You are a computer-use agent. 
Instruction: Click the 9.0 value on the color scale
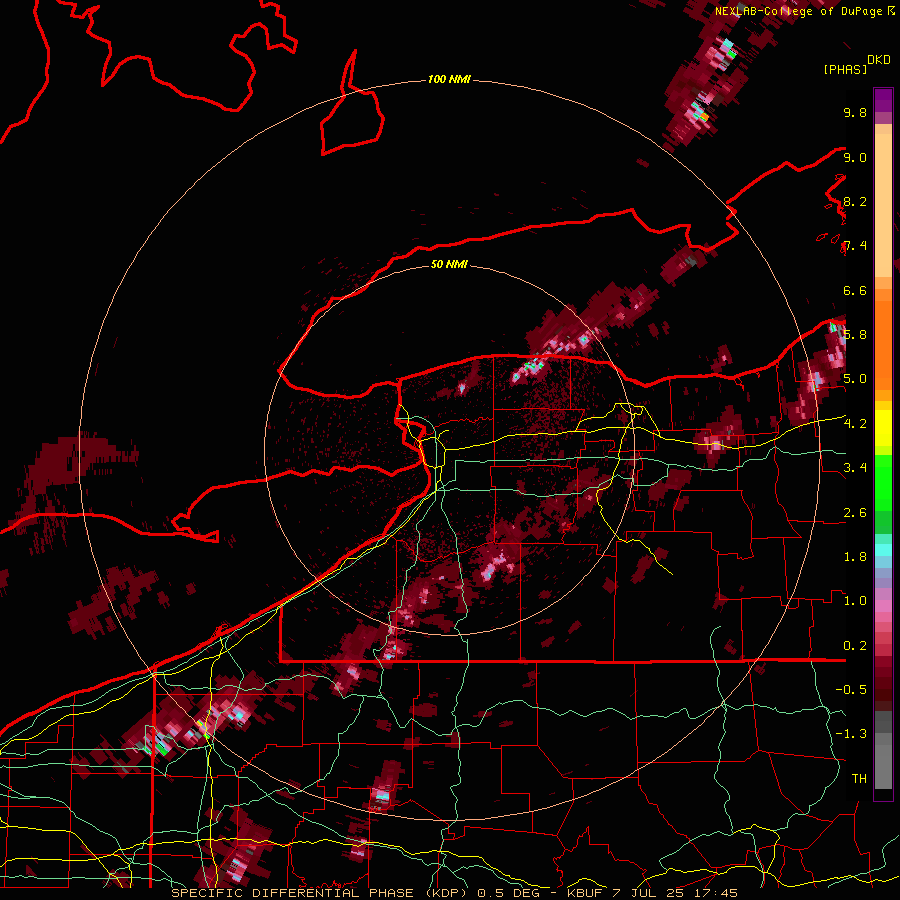pyautogui.click(x=855, y=157)
